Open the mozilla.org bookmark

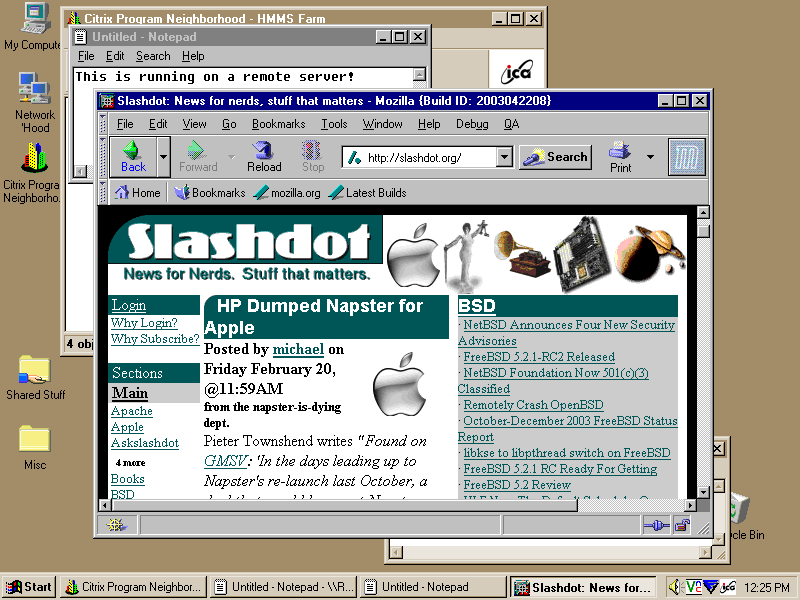[x=288, y=193]
